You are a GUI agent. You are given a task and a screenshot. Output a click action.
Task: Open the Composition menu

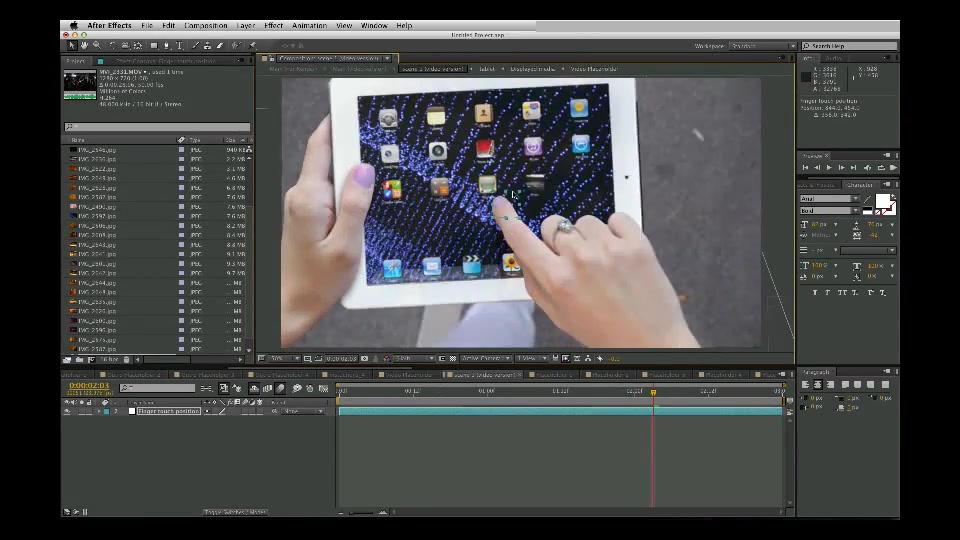tap(205, 26)
